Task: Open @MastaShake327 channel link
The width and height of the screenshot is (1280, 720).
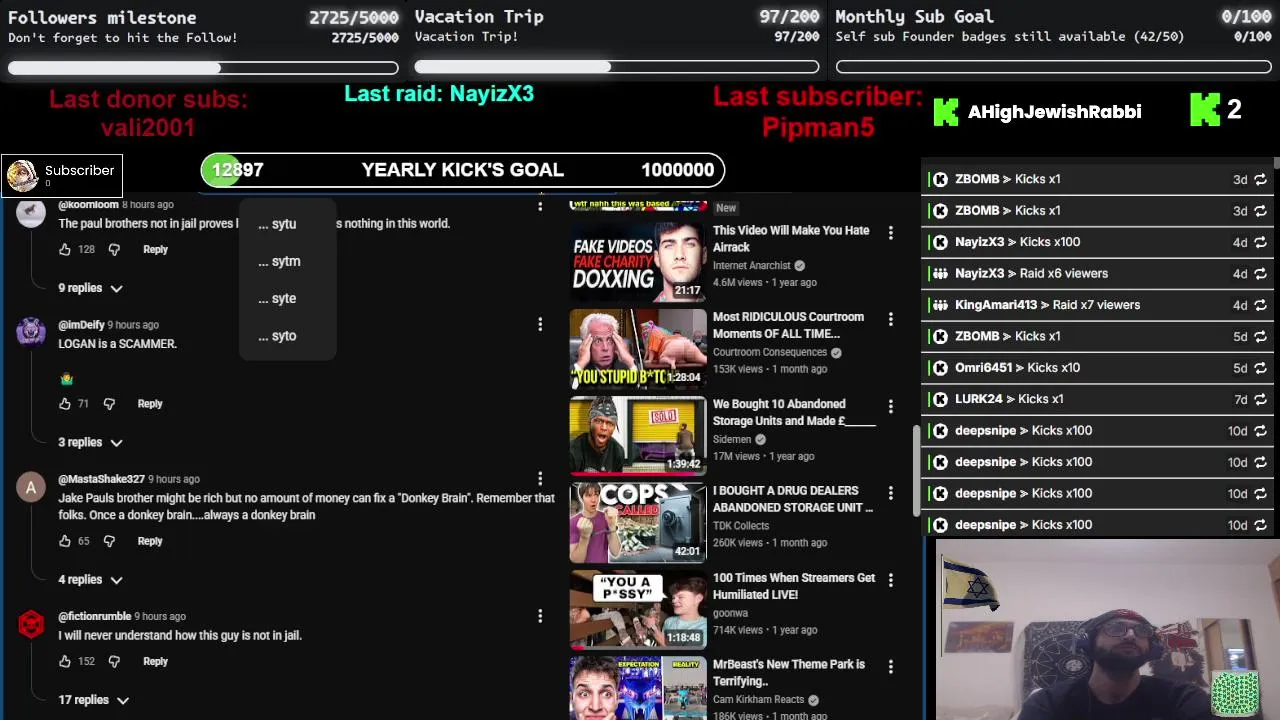Action: click(101, 479)
